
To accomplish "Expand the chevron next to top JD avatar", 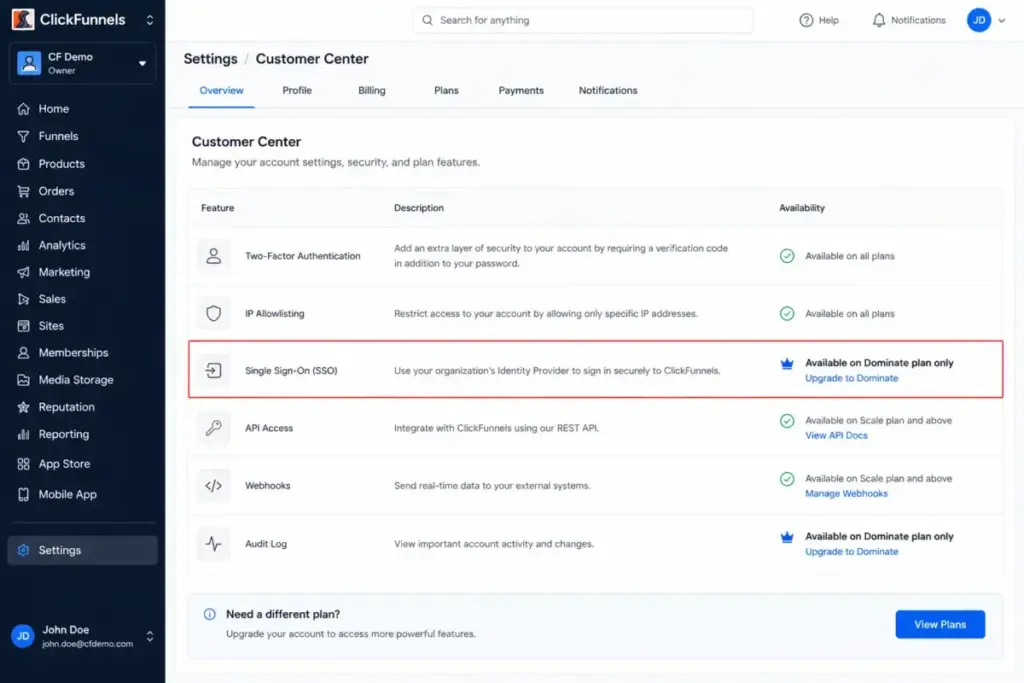I will (1002, 20).
